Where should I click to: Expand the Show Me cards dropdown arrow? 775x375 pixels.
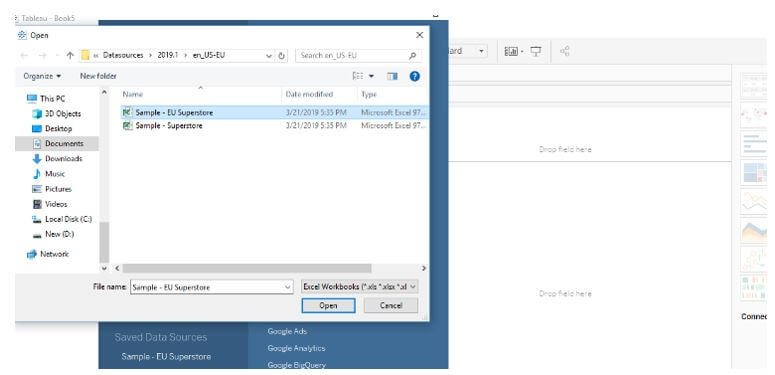[522, 51]
